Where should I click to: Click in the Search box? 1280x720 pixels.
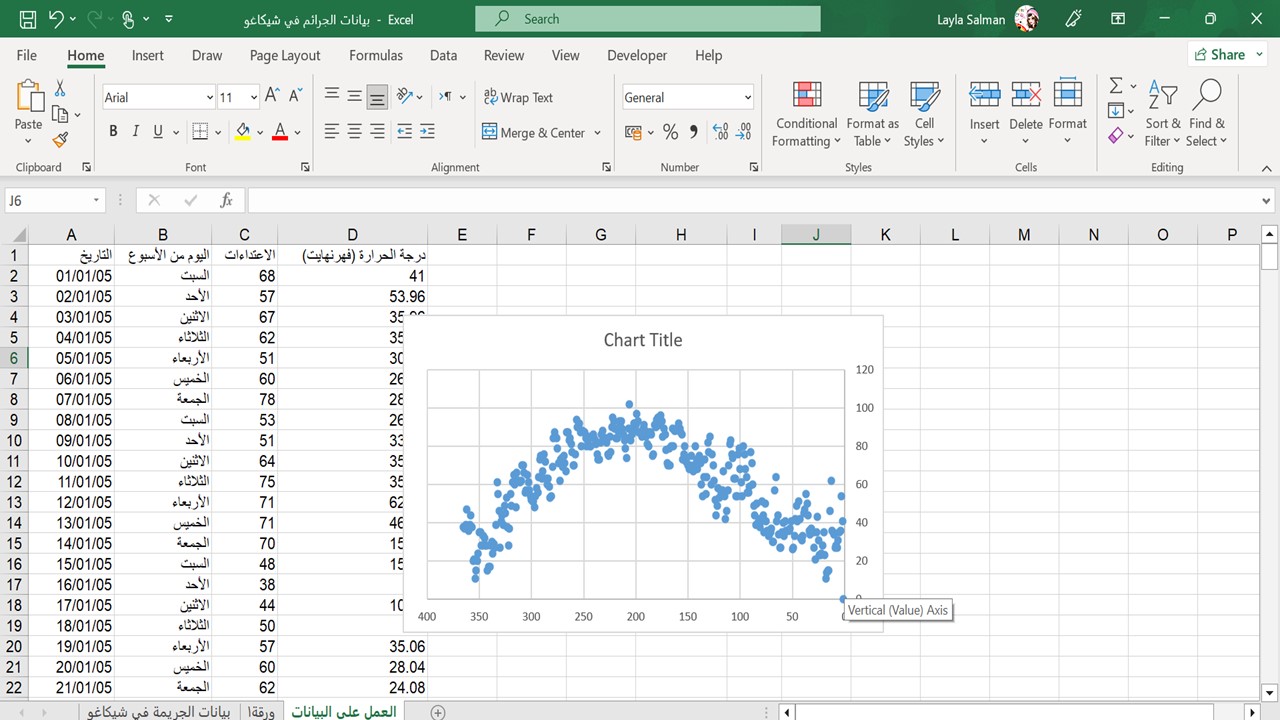coord(647,18)
